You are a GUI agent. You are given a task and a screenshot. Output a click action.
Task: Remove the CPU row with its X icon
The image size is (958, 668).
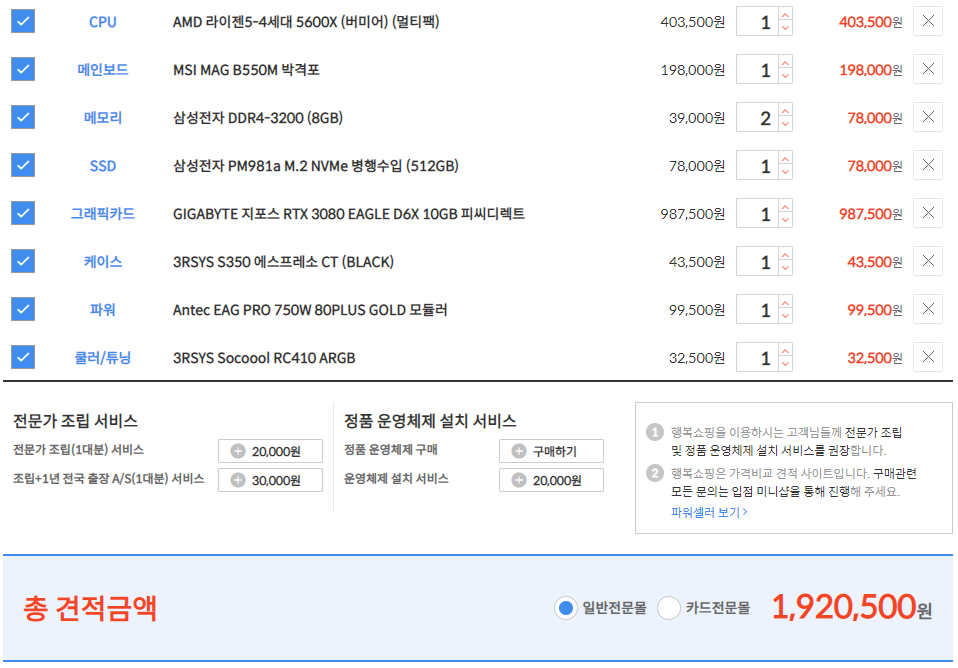point(927,21)
